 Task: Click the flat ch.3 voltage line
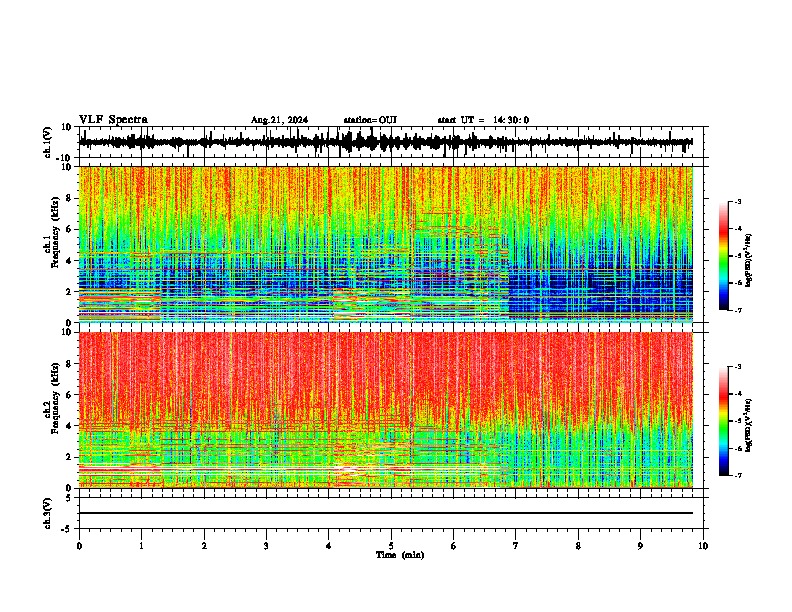pyautogui.click(x=385, y=513)
